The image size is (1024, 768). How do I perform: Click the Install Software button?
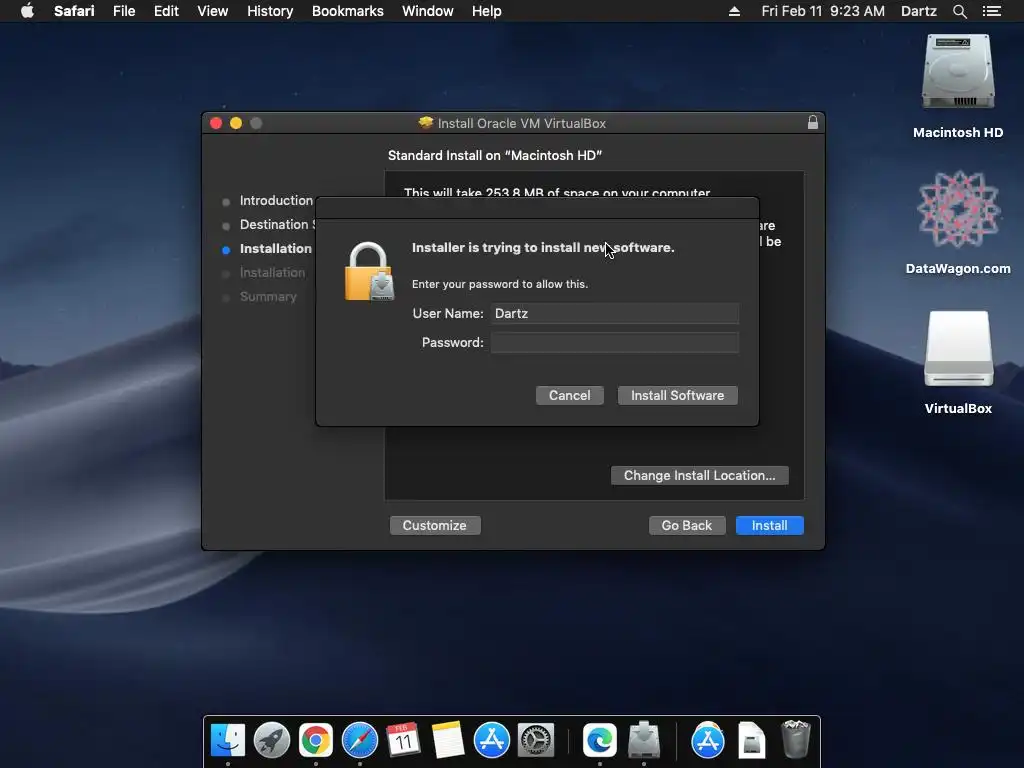[x=677, y=395]
